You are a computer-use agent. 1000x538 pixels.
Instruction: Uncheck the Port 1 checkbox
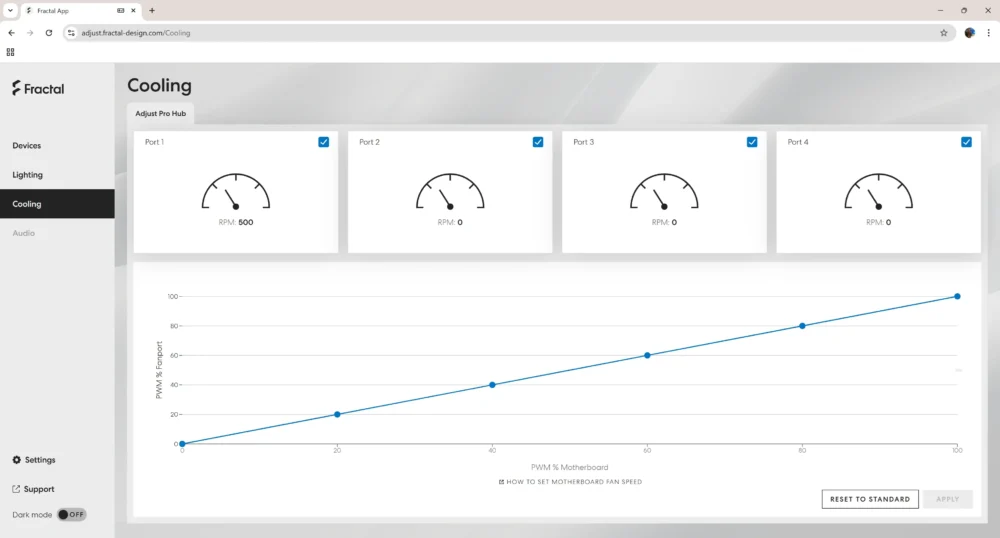pyautogui.click(x=324, y=142)
